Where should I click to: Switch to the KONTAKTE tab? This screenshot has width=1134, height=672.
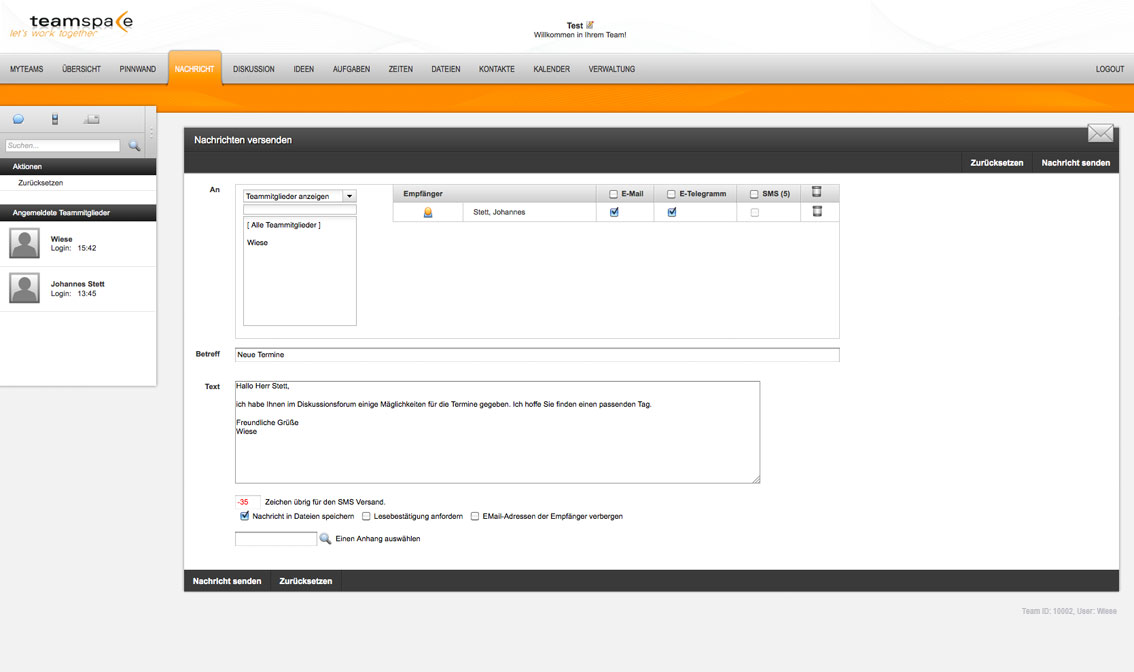(x=497, y=69)
